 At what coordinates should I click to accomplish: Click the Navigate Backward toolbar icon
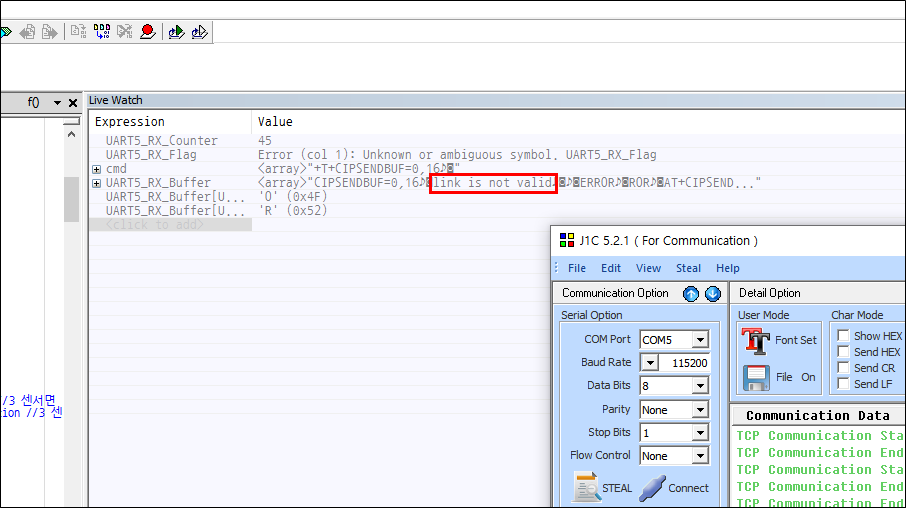coord(27,32)
